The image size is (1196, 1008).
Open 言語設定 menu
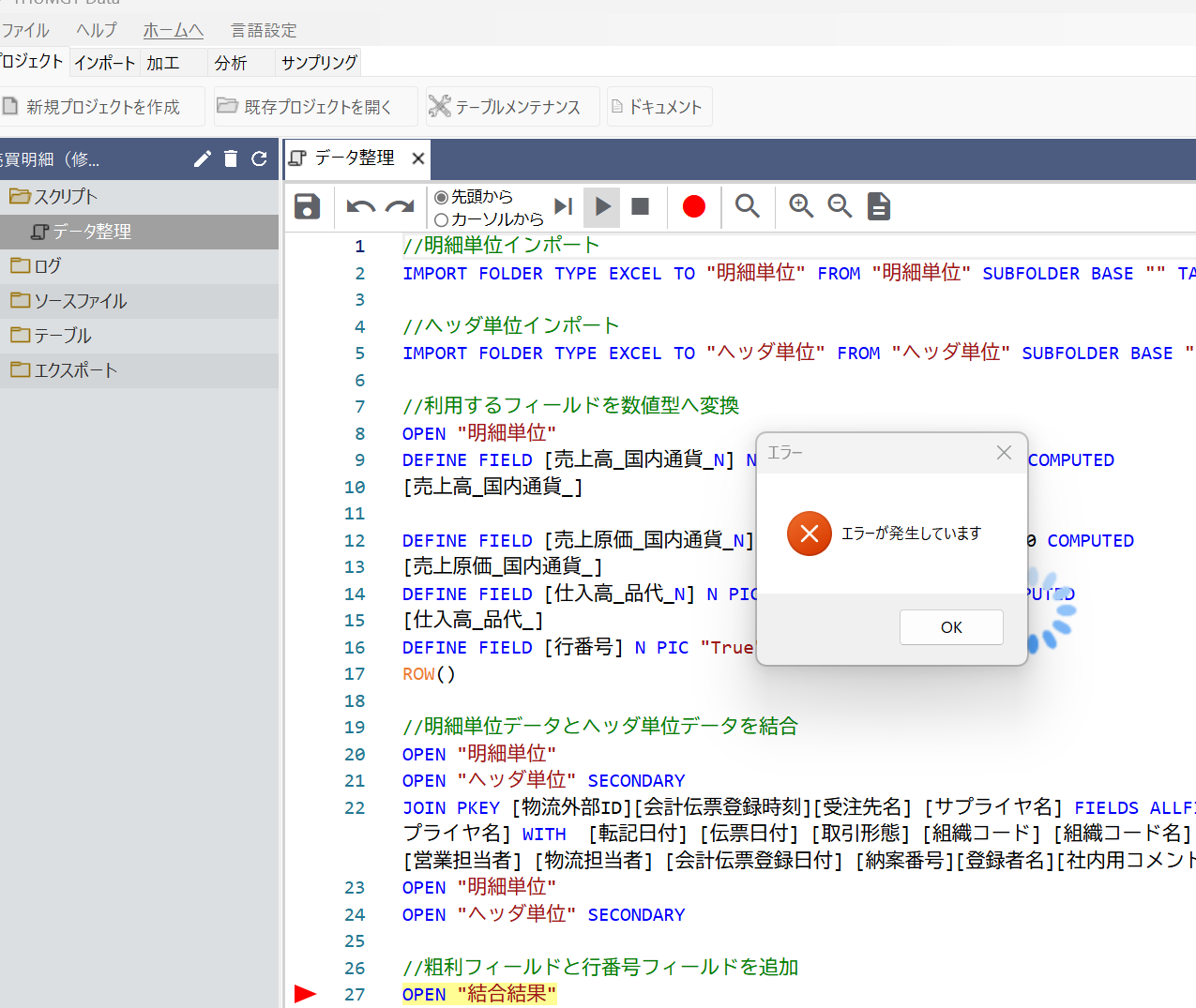pyautogui.click(x=264, y=30)
